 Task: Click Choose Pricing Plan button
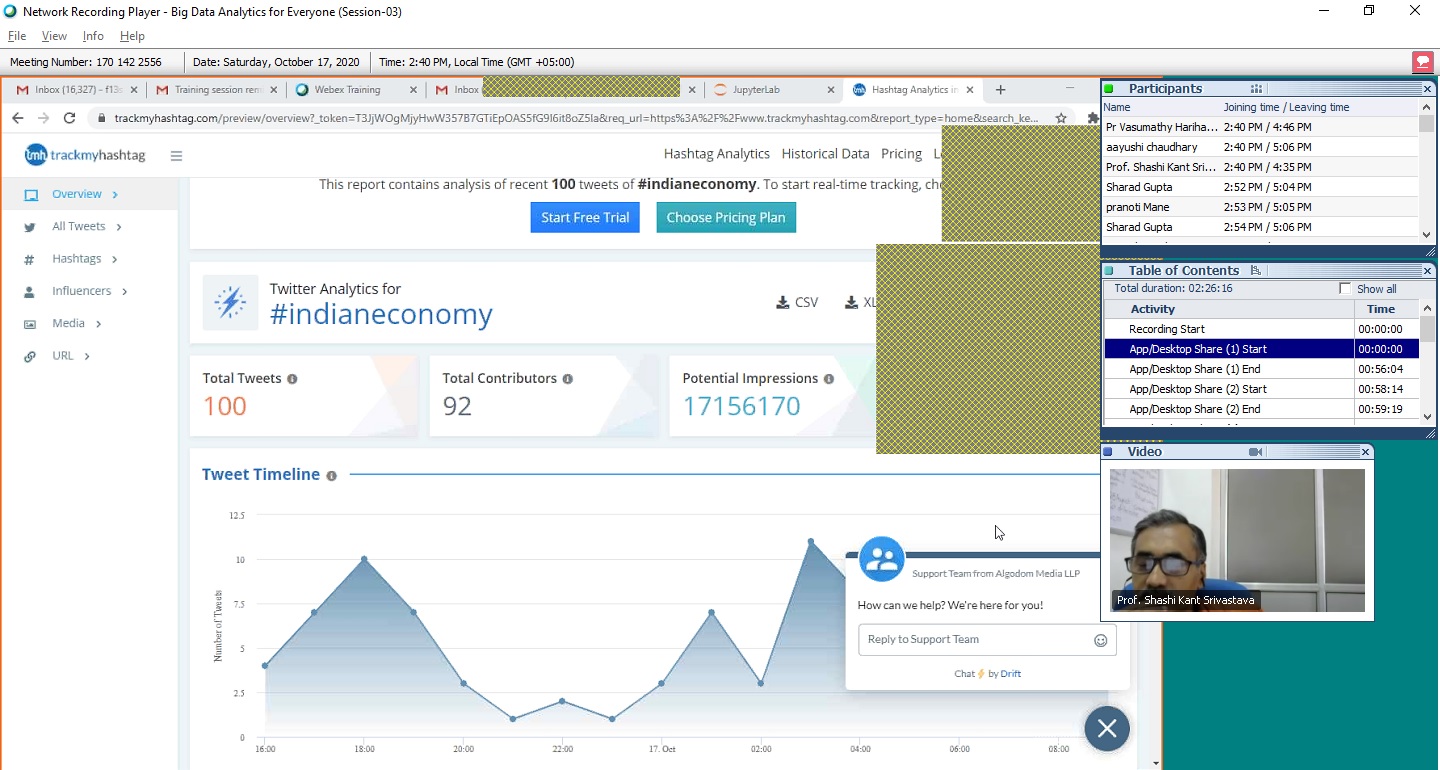726,217
